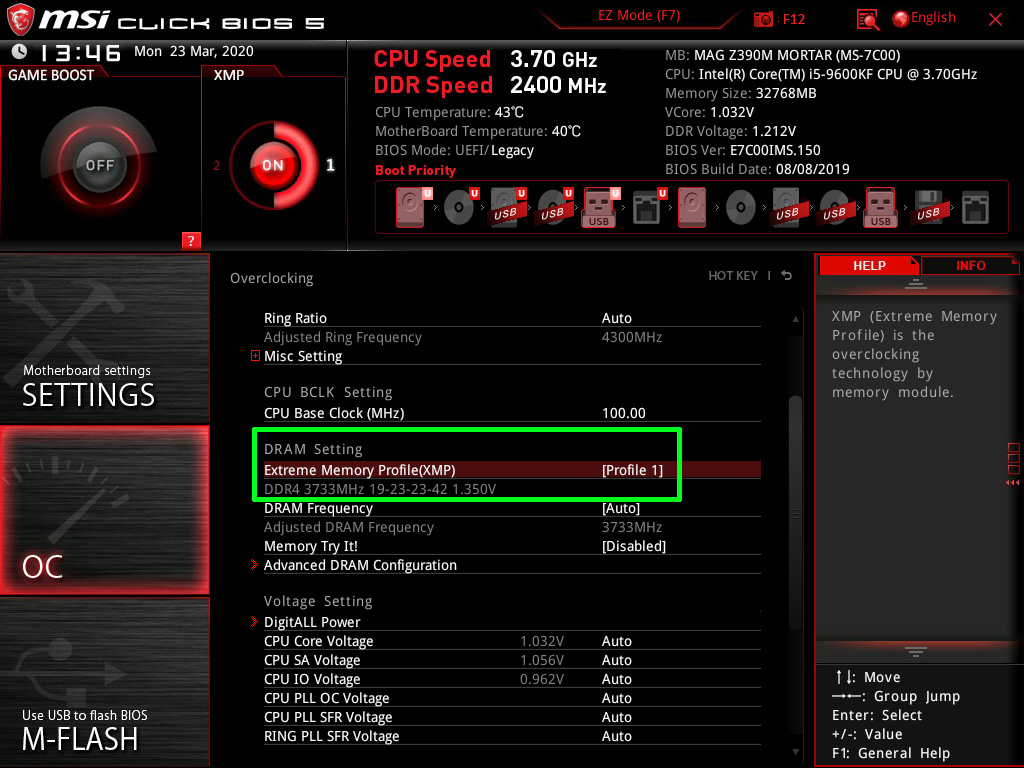
Task: Open Extreme Memory Profile value Profile 1
Action: [x=632, y=470]
